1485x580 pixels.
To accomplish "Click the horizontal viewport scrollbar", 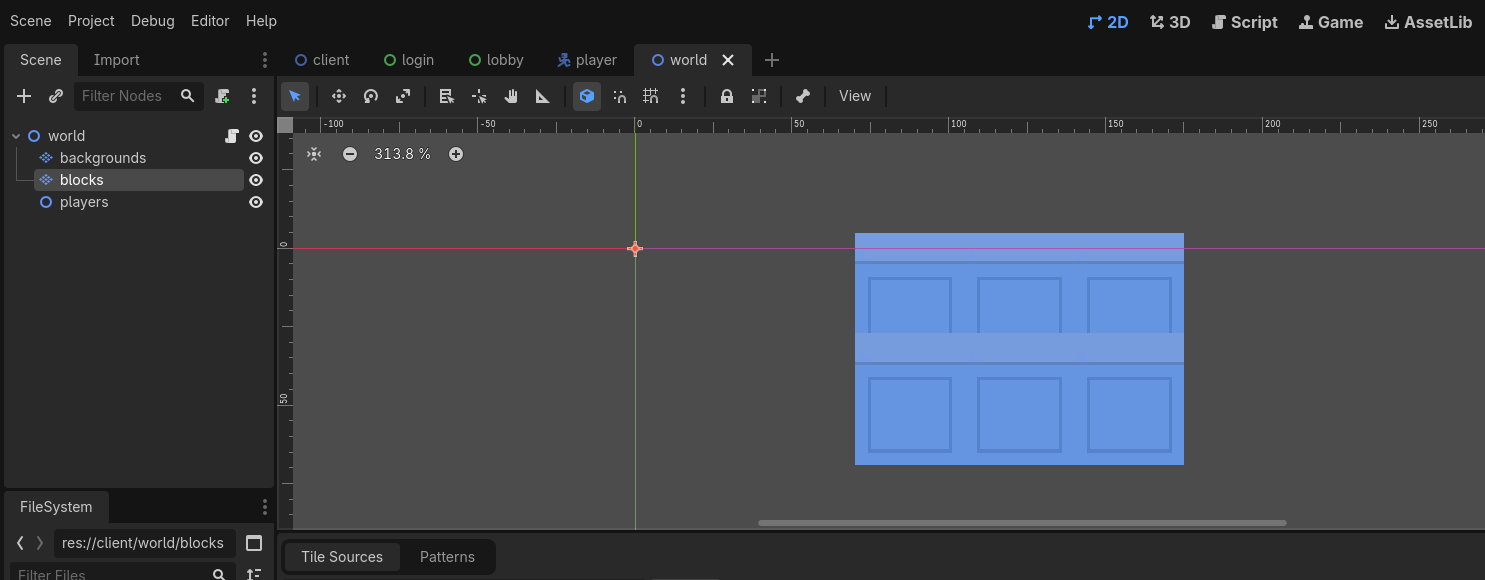I will tap(1021, 523).
